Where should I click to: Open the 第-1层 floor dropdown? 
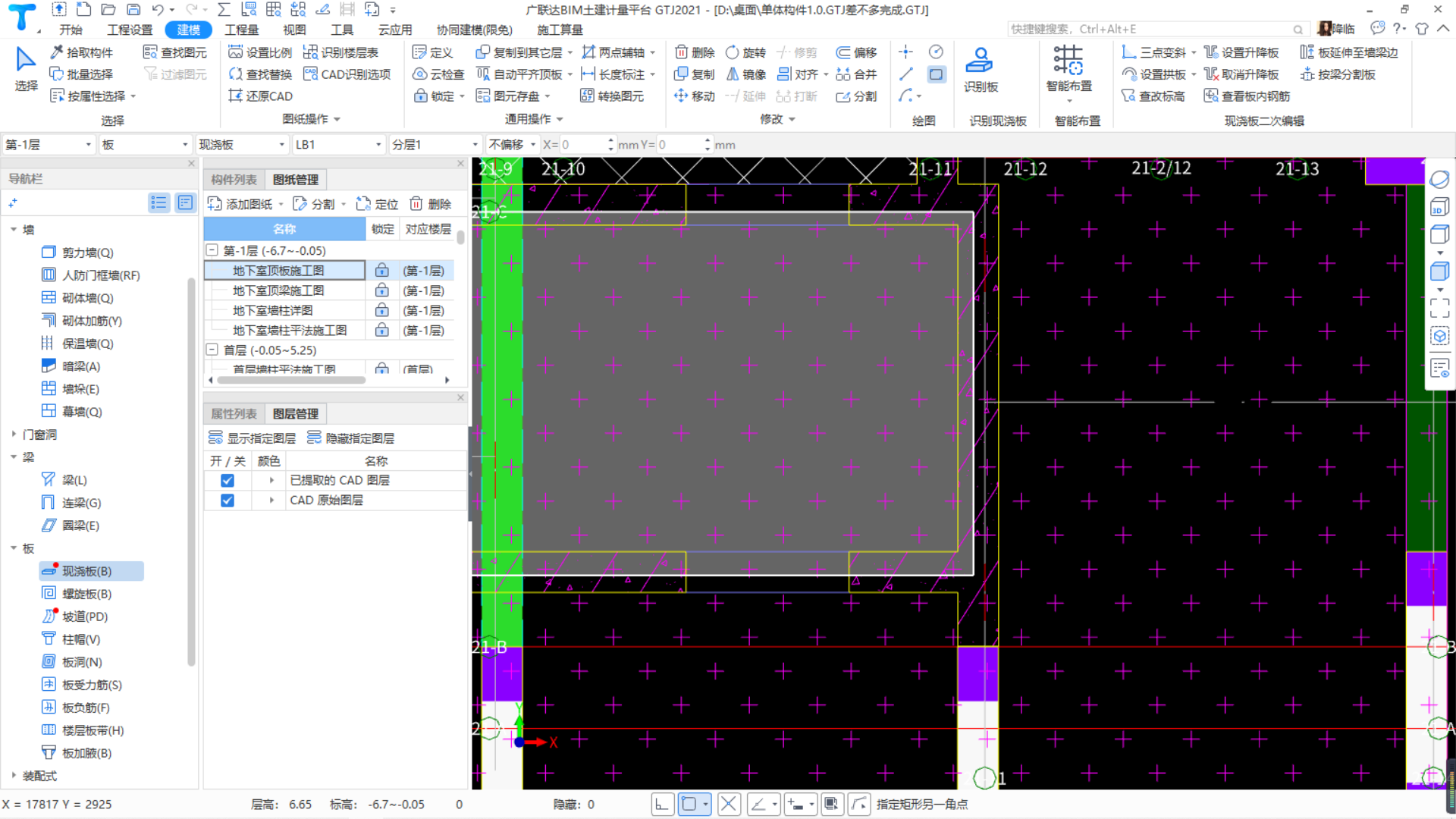[49, 145]
